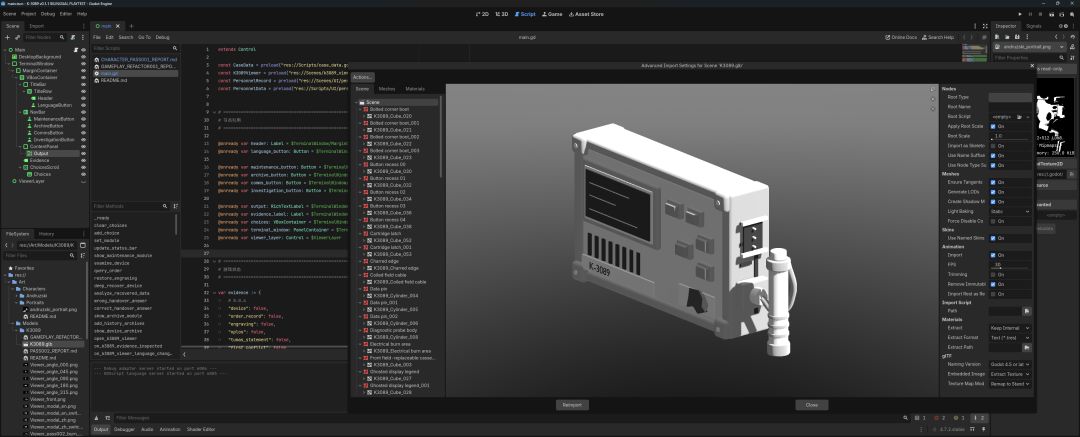Screen dimensions: 1080x437
Task: Click the Actions... button
Action: click(x=362, y=77)
